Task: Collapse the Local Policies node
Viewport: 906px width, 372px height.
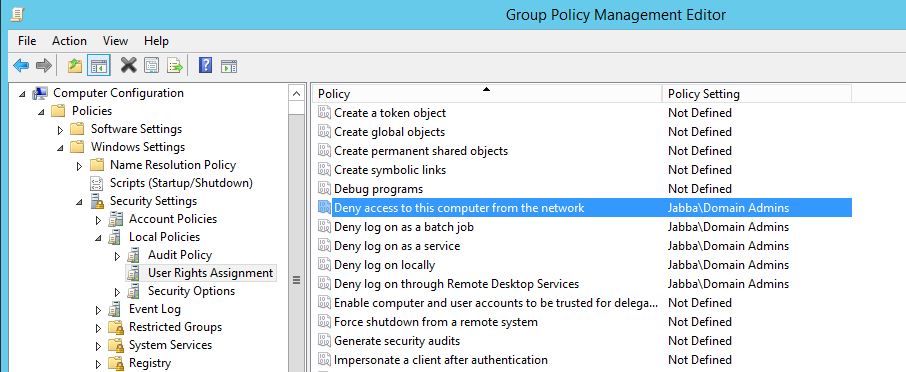Action: (98, 238)
